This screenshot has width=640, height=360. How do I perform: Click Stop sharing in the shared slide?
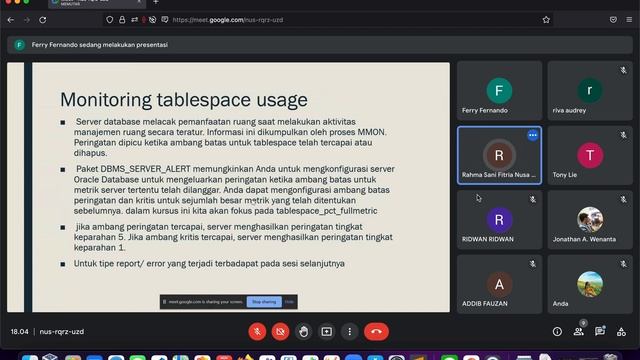[x=264, y=302]
